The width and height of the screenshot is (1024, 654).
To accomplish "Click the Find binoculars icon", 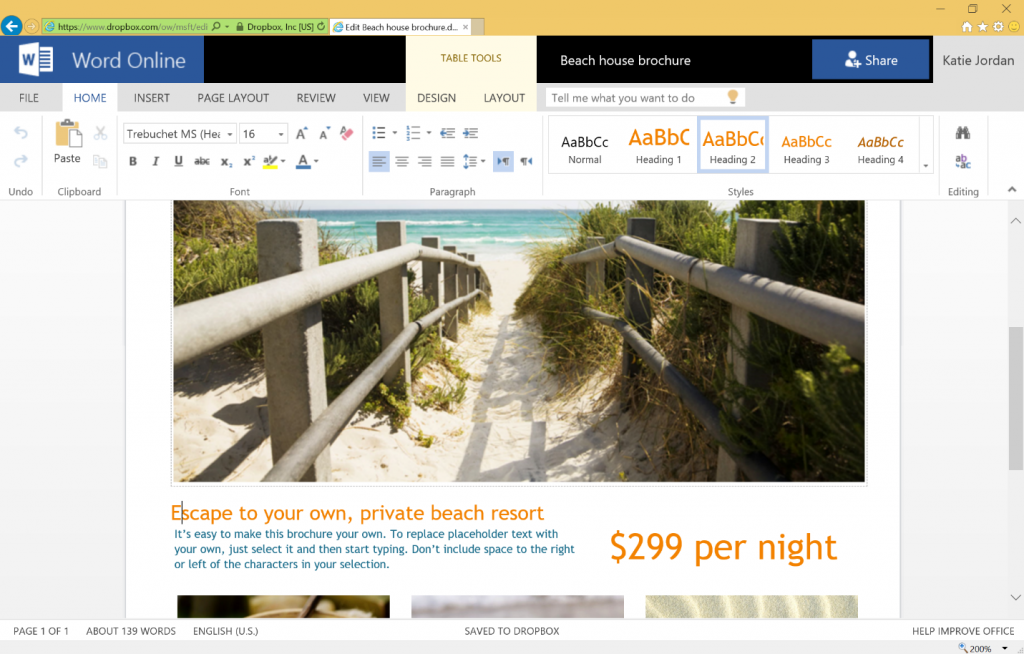I will pyautogui.click(x=962, y=133).
